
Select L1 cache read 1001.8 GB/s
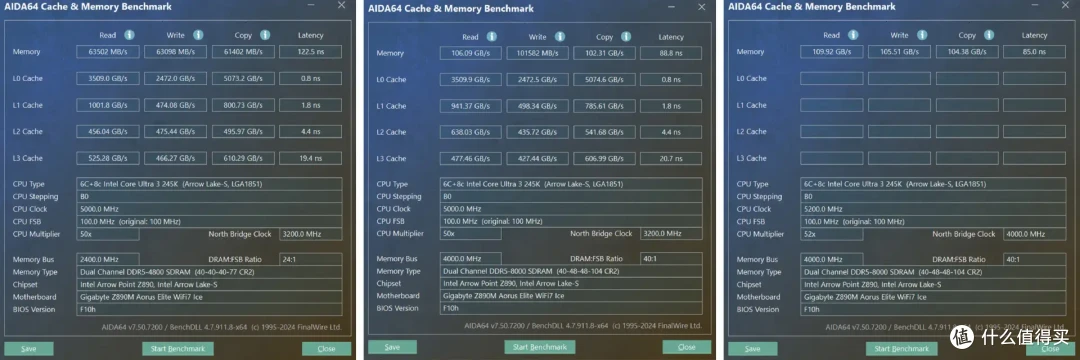(x=108, y=105)
